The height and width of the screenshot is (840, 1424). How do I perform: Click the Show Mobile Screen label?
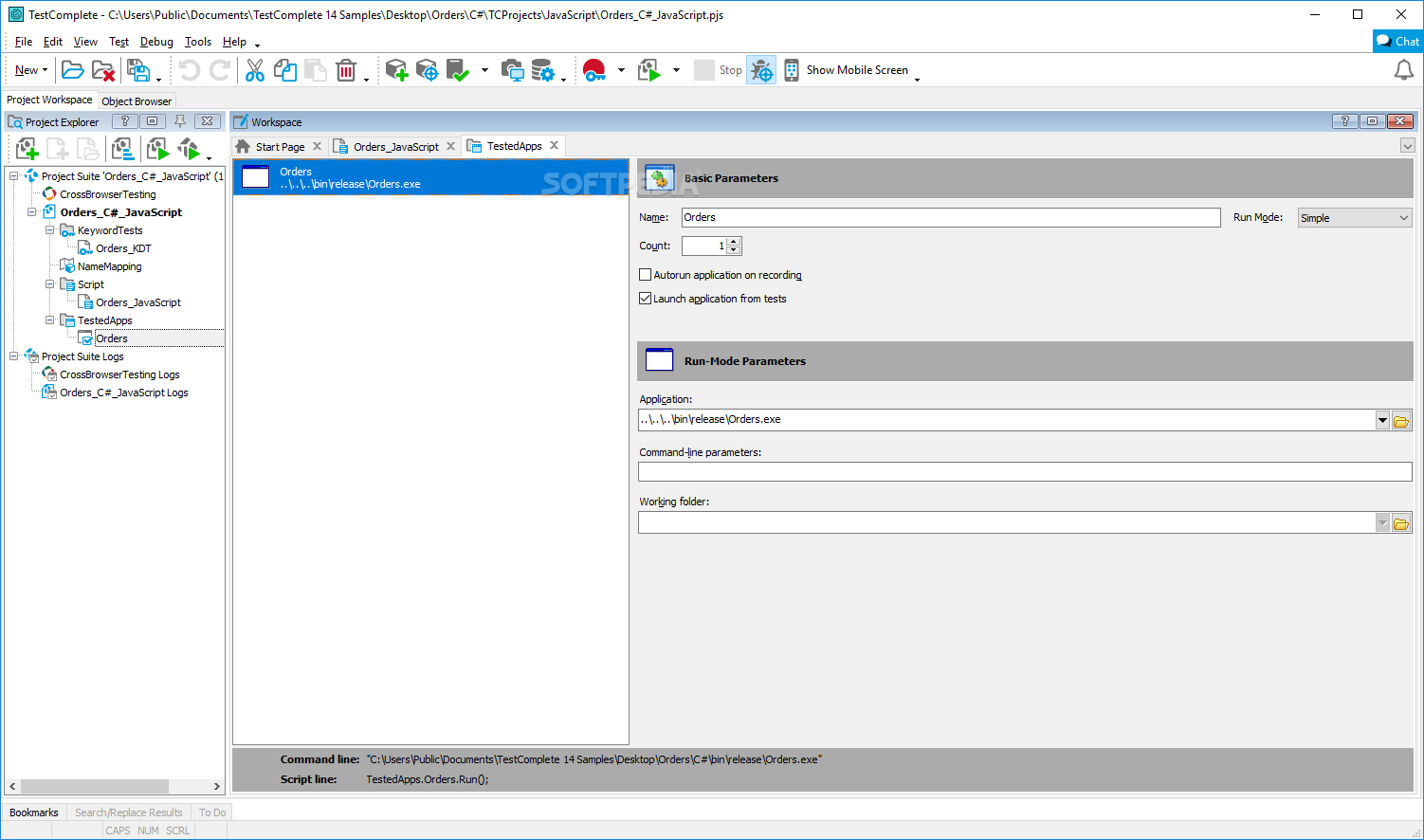coord(857,70)
